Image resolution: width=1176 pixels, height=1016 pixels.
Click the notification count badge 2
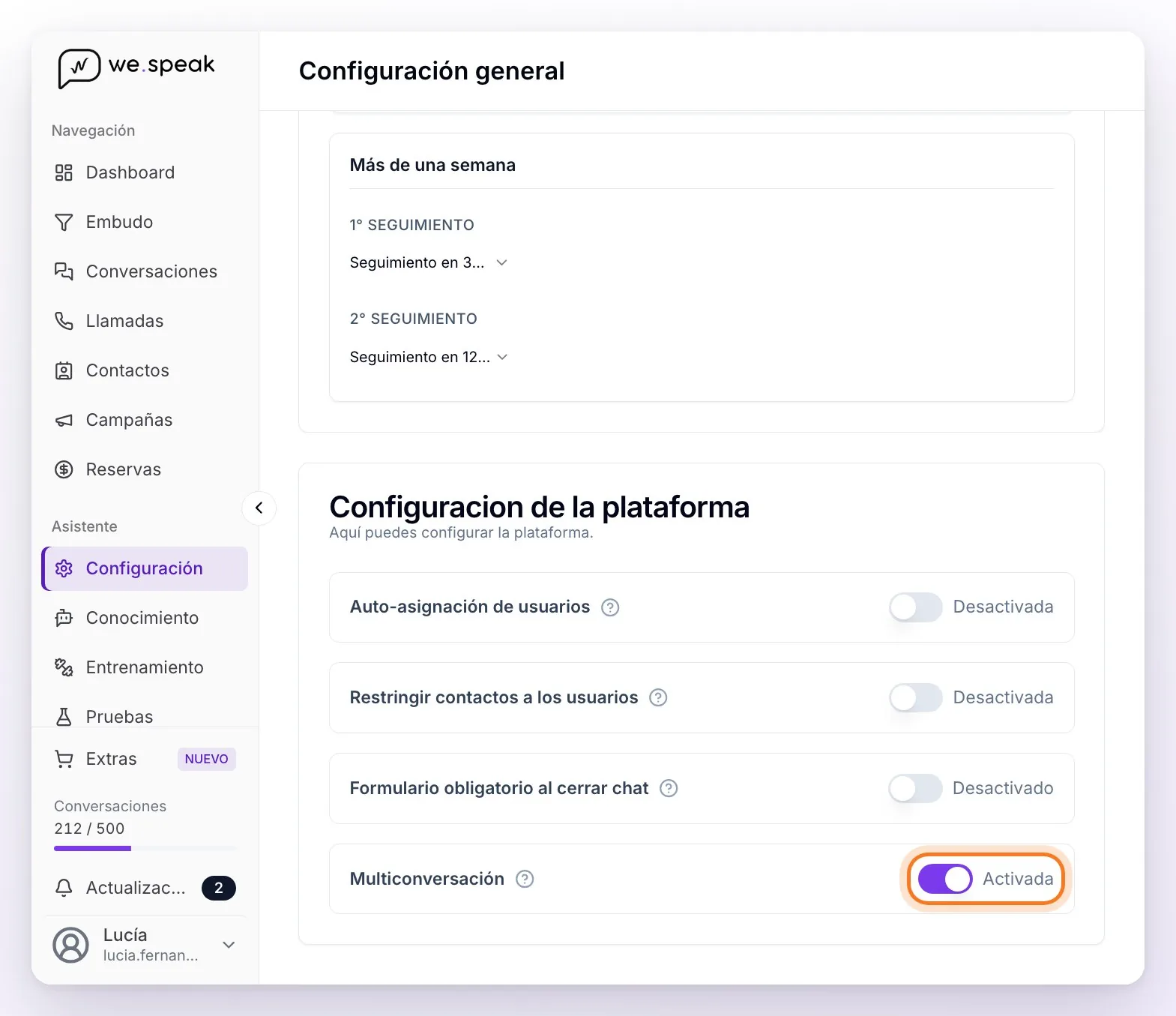pos(218,889)
